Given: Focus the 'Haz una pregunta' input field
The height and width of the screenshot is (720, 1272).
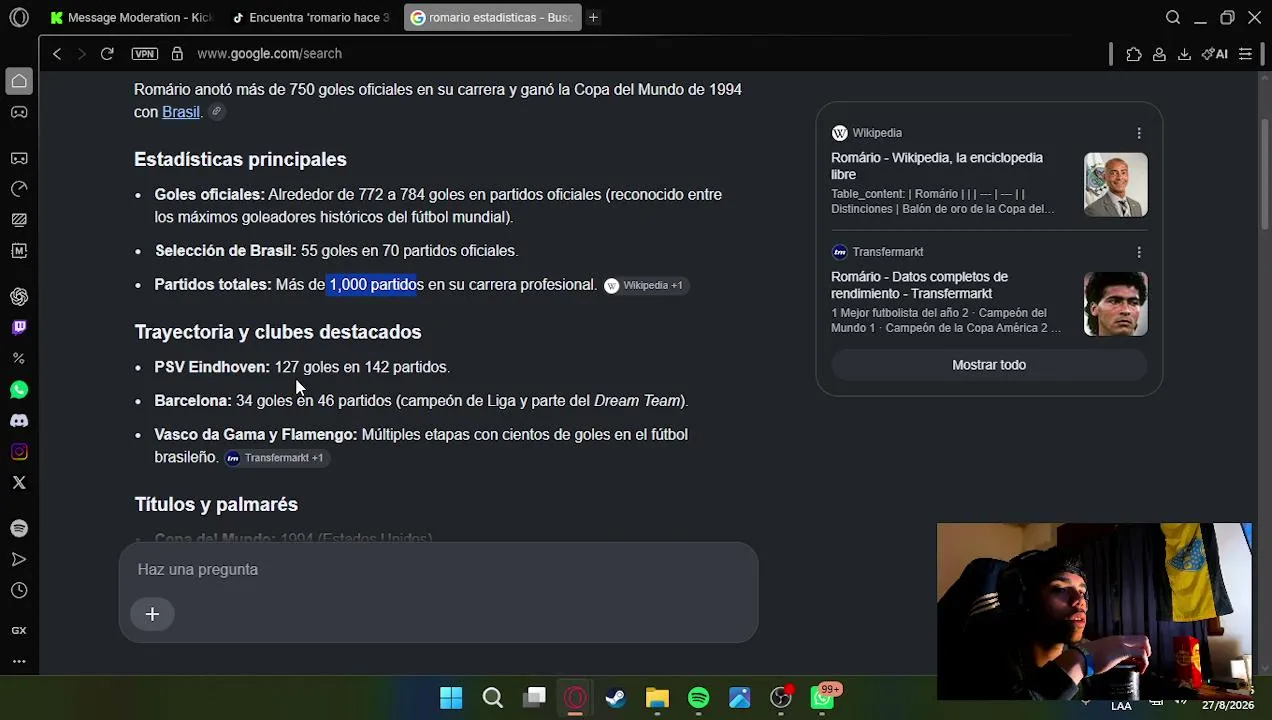Looking at the screenshot, I should click(438, 570).
